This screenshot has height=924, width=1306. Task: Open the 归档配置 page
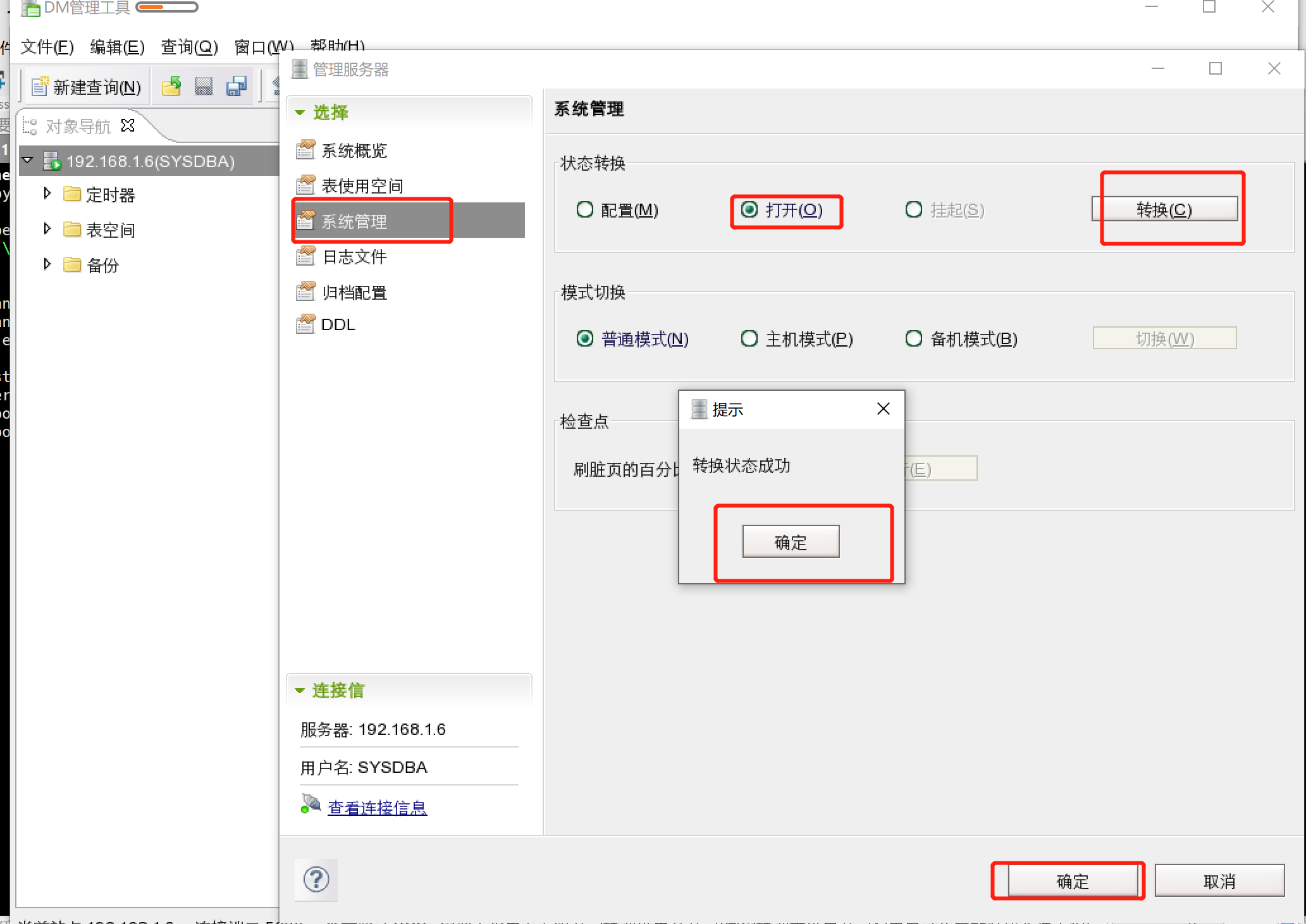coord(354,292)
